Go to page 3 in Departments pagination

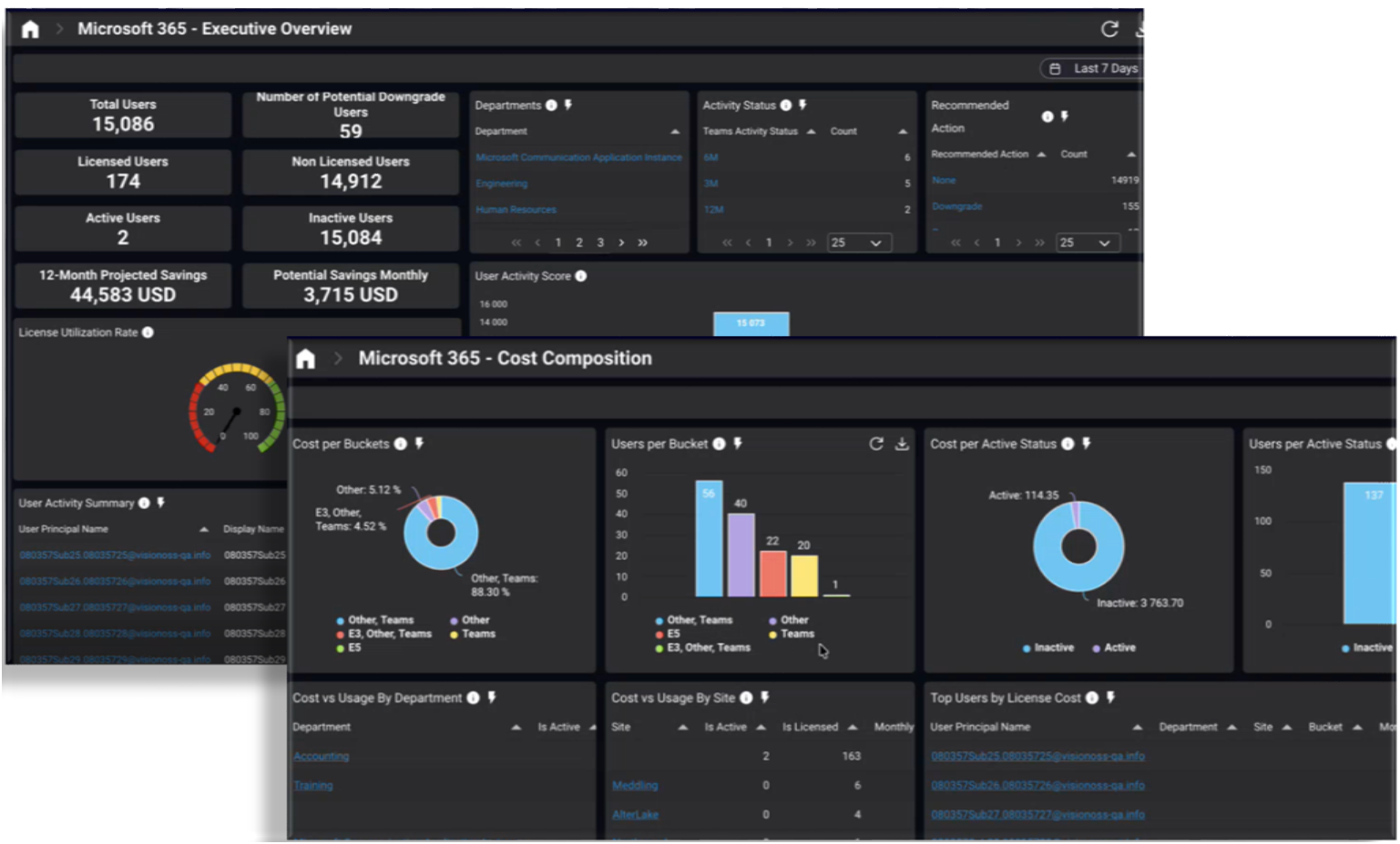pos(600,242)
